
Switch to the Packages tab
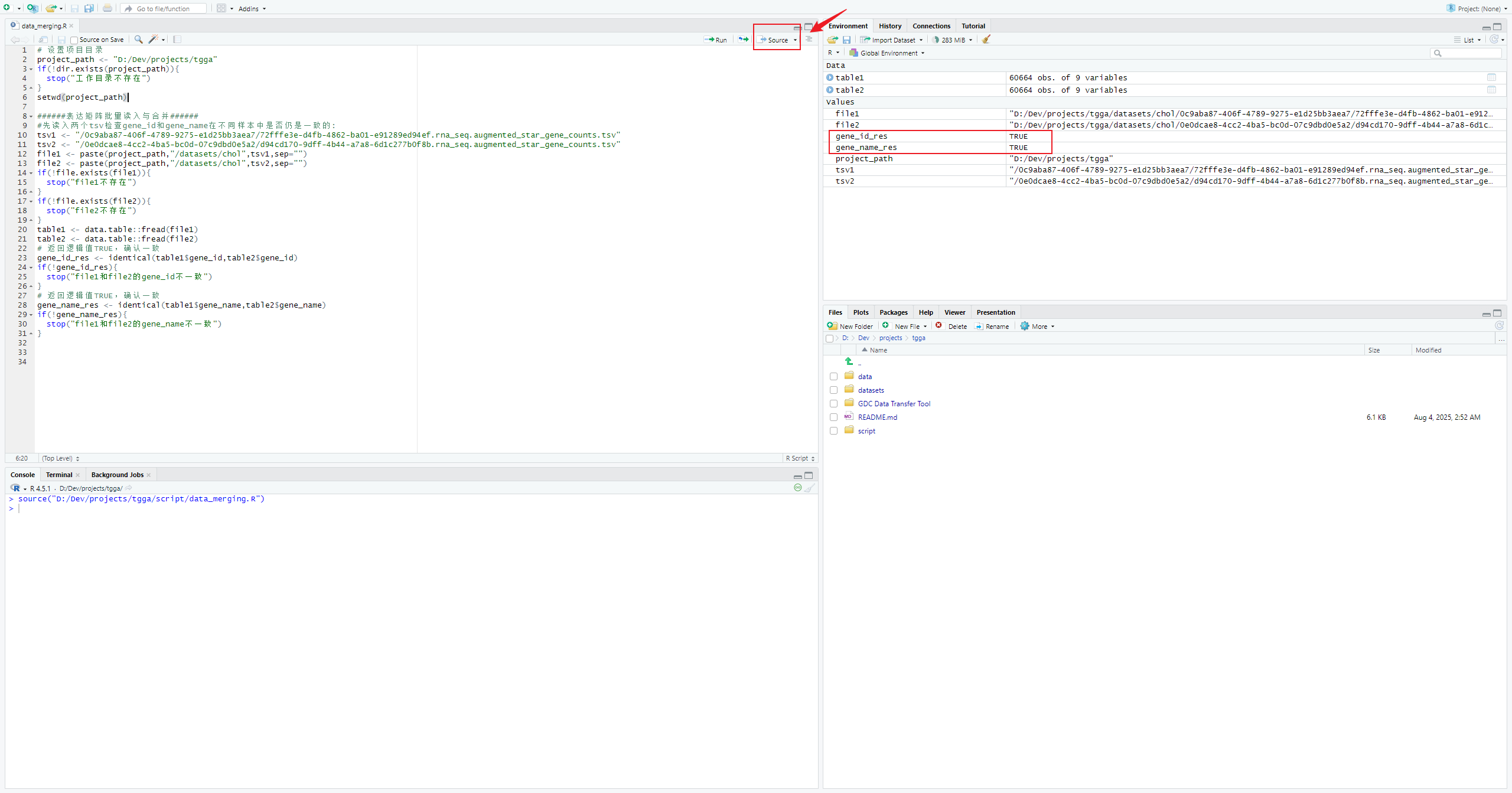click(893, 312)
